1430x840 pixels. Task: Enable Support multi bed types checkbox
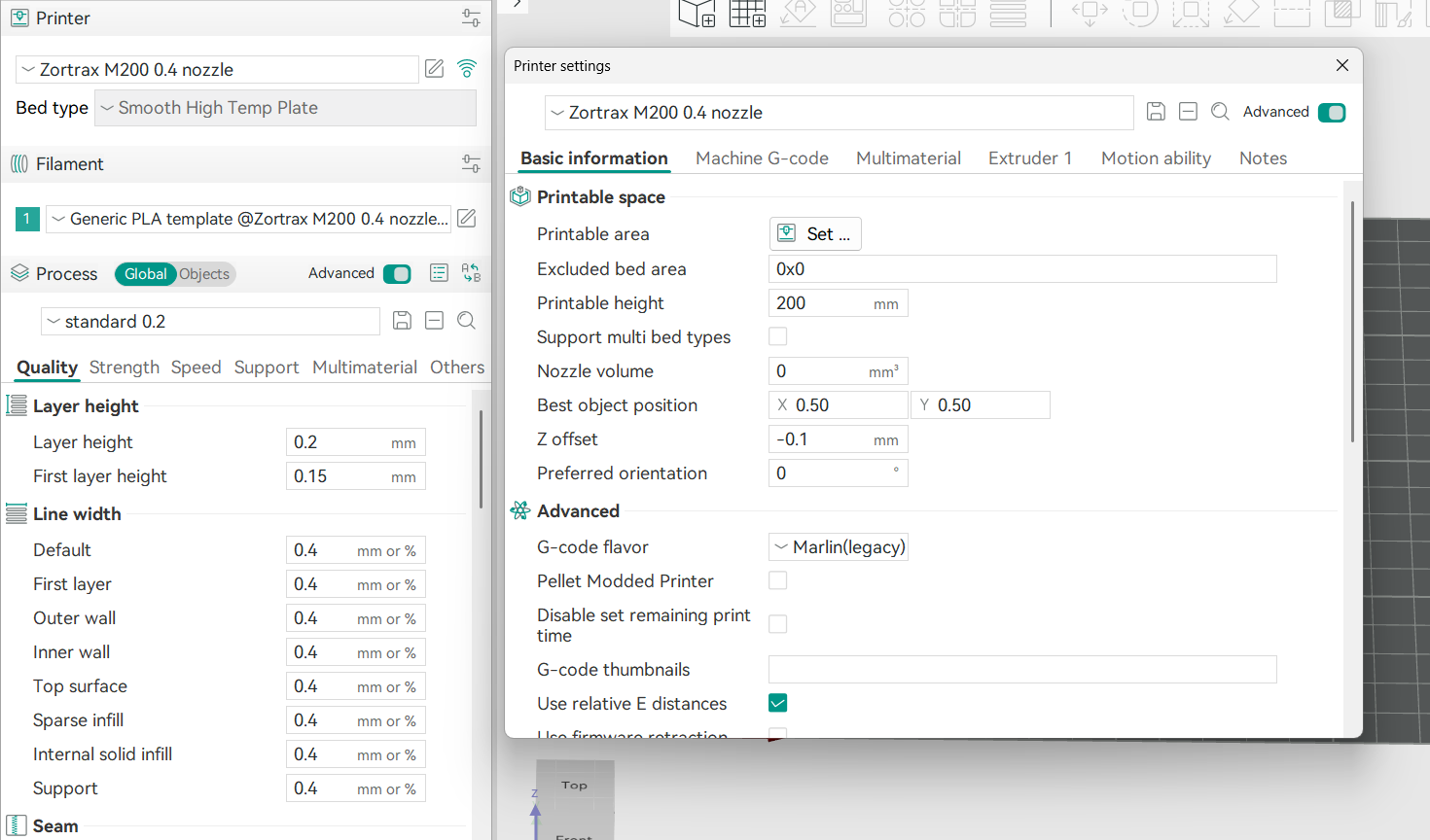(778, 336)
